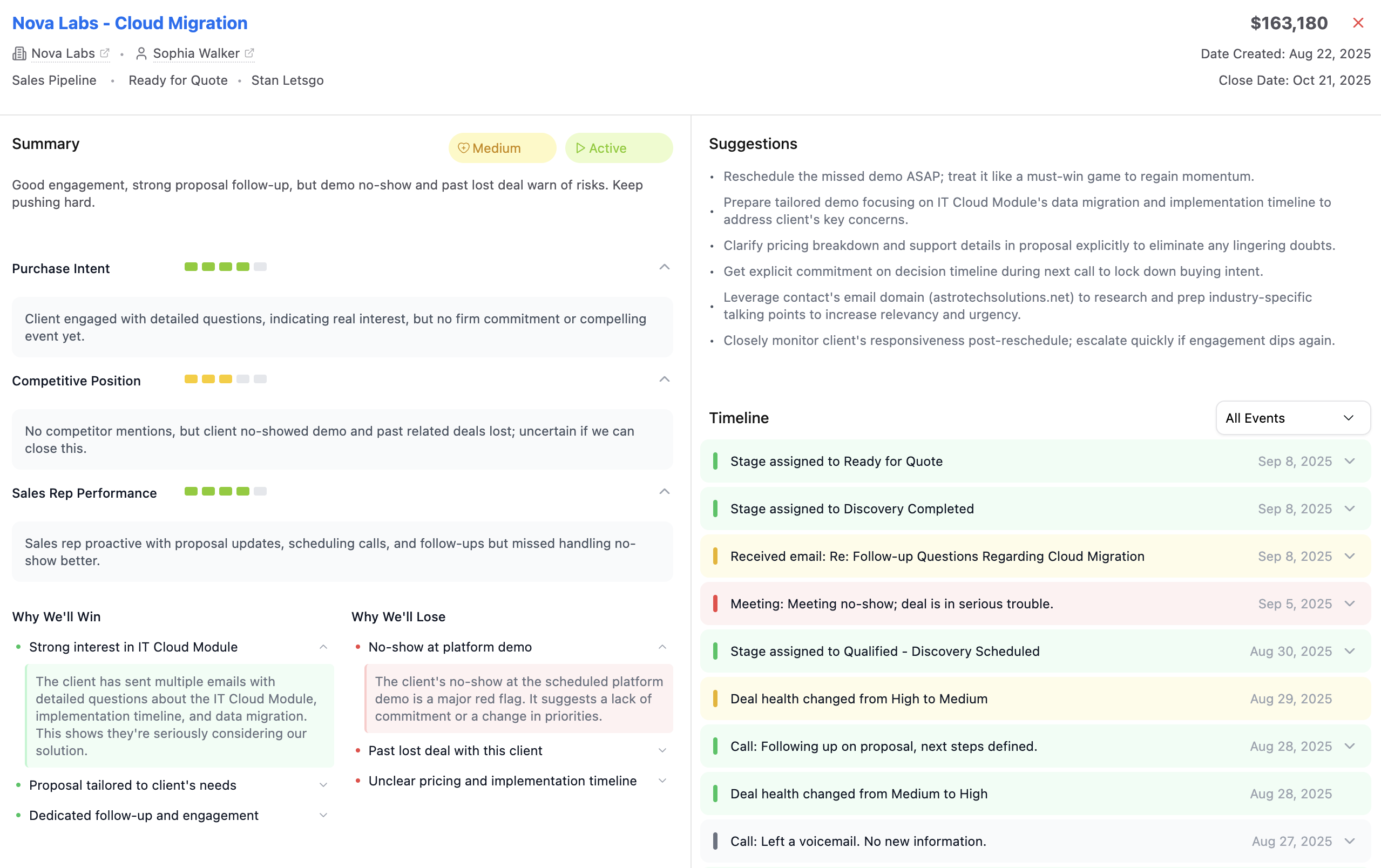Image resolution: width=1381 pixels, height=868 pixels.
Task: Expand 'Proposal tailored to client's needs' item
Action: pyautogui.click(x=323, y=785)
